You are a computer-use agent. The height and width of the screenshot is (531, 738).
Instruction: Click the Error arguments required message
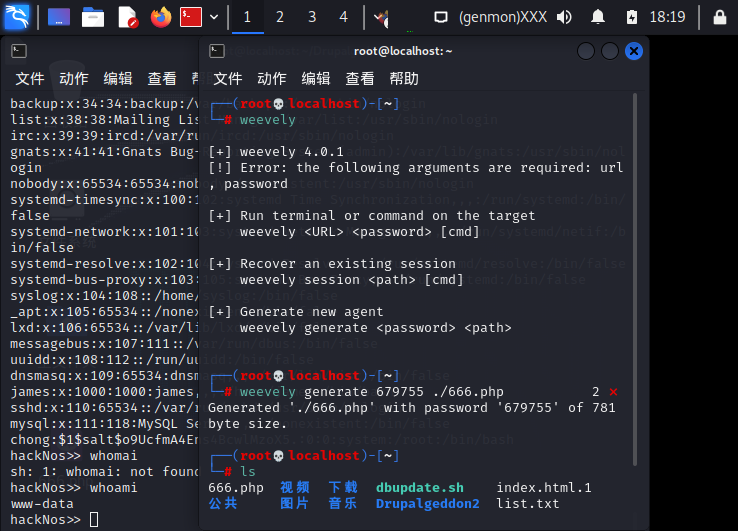(x=416, y=176)
